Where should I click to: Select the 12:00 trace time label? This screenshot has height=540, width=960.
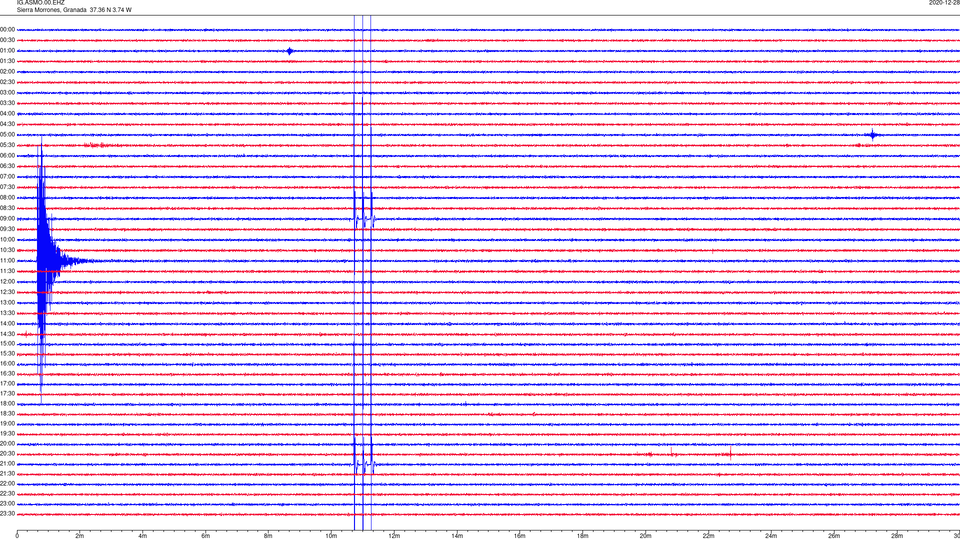click(x=7, y=282)
